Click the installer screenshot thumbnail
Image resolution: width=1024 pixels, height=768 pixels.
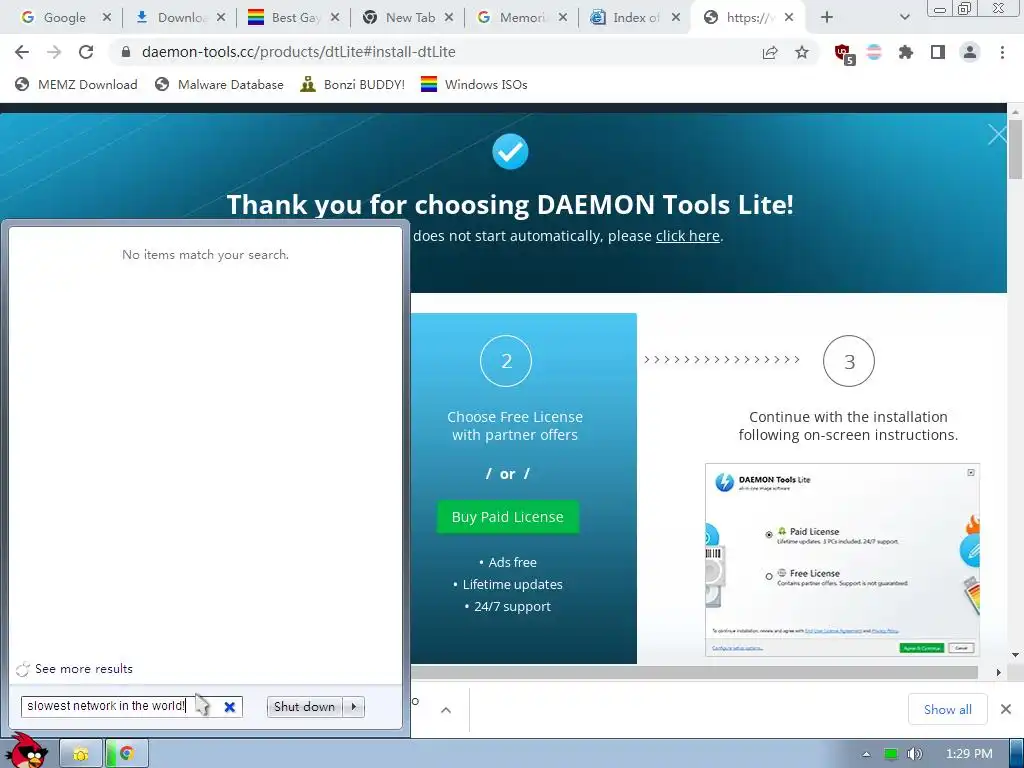coord(842,560)
